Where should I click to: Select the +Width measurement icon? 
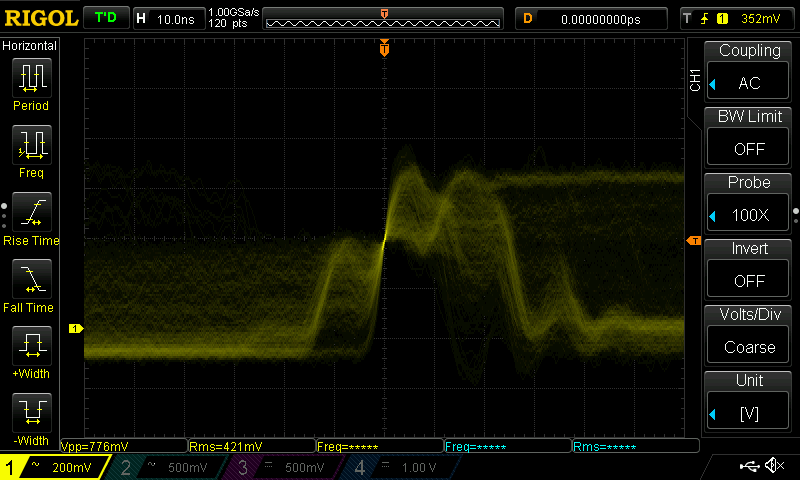31,346
